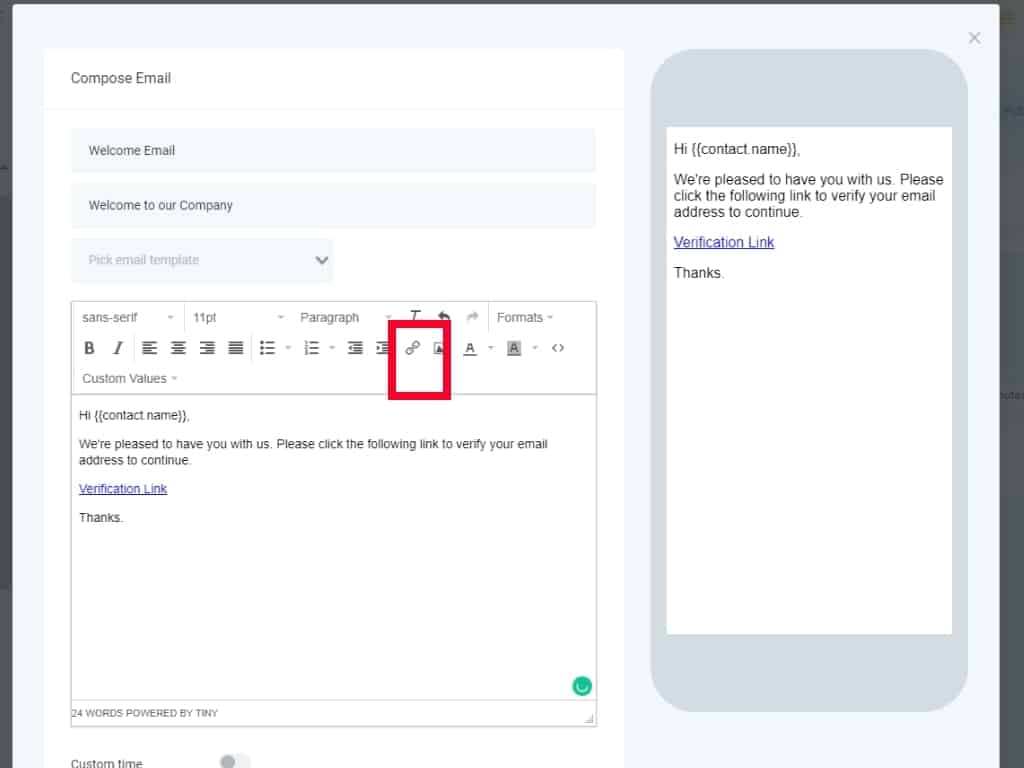Image resolution: width=1024 pixels, height=768 pixels.
Task: Open the Pick email template dropdown
Action: [202, 260]
